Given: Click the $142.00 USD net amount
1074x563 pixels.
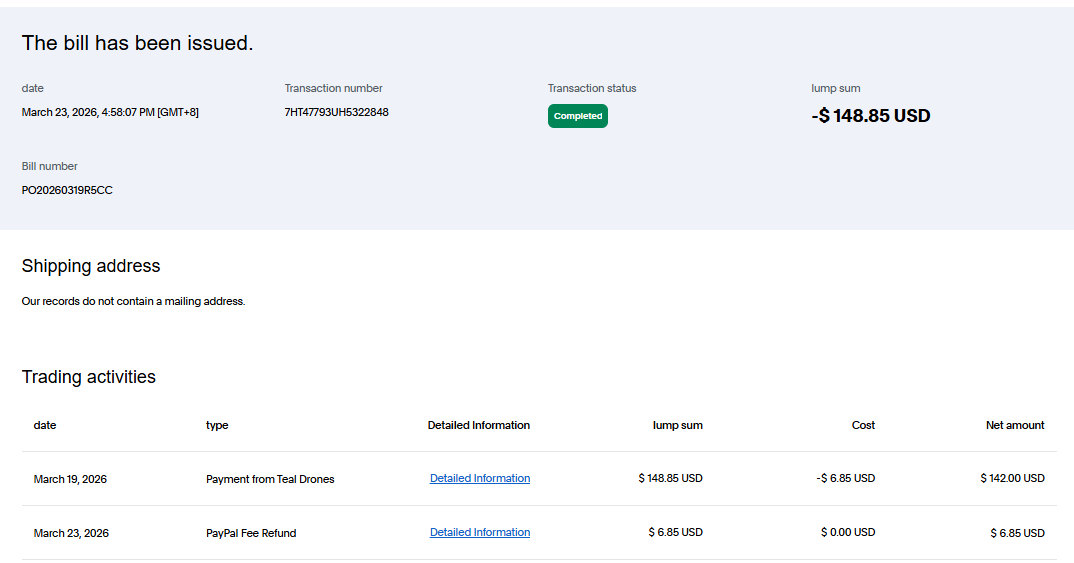Looking at the screenshot, I should (x=1012, y=478).
